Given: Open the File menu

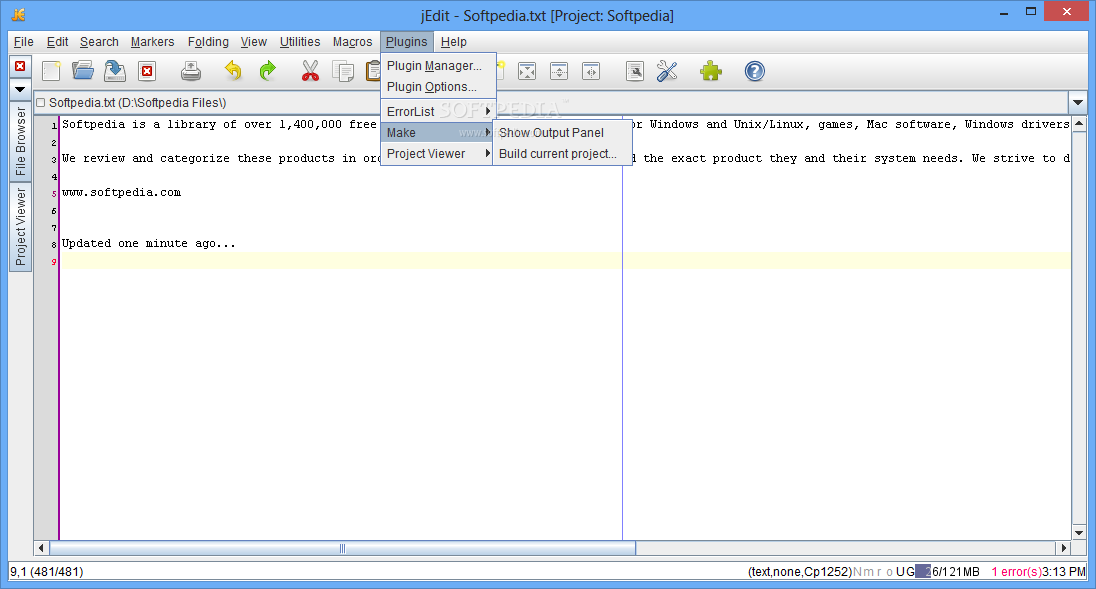Looking at the screenshot, I should point(24,42).
